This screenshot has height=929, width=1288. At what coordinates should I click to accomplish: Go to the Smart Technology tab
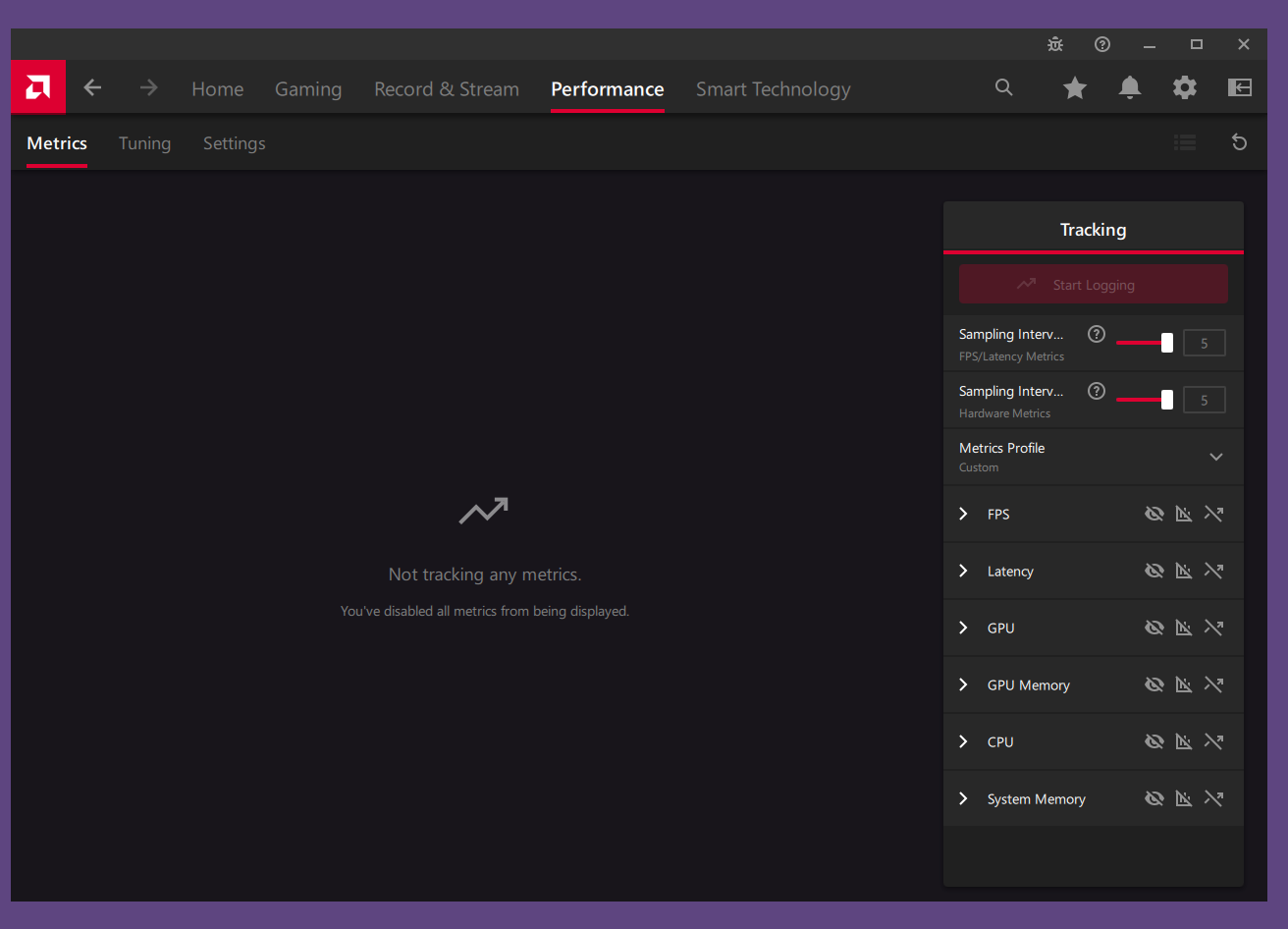point(774,89)
